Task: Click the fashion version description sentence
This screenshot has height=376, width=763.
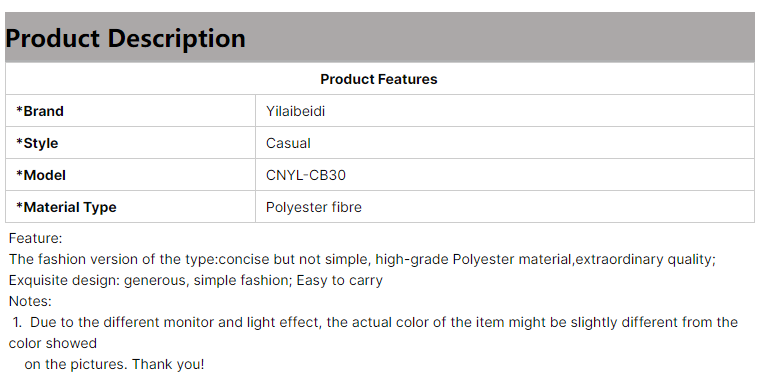Action: tap(362, 259)
